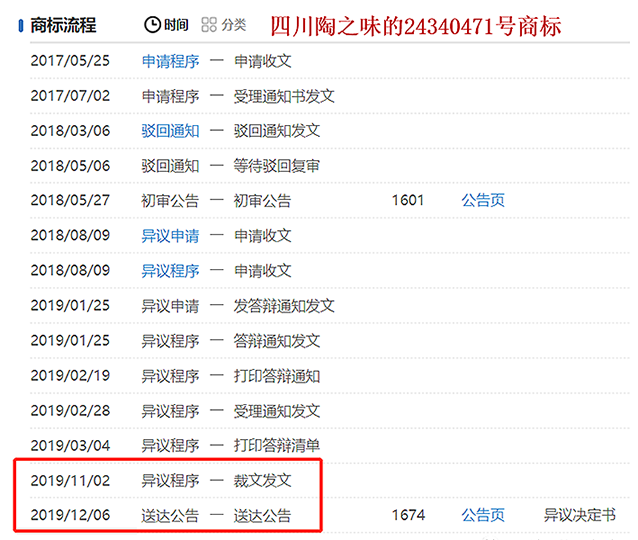Select the 打印答辩通知 entry on 2019/02/19
This screenshot has width=638, height=540.
[x=277, y=376]
